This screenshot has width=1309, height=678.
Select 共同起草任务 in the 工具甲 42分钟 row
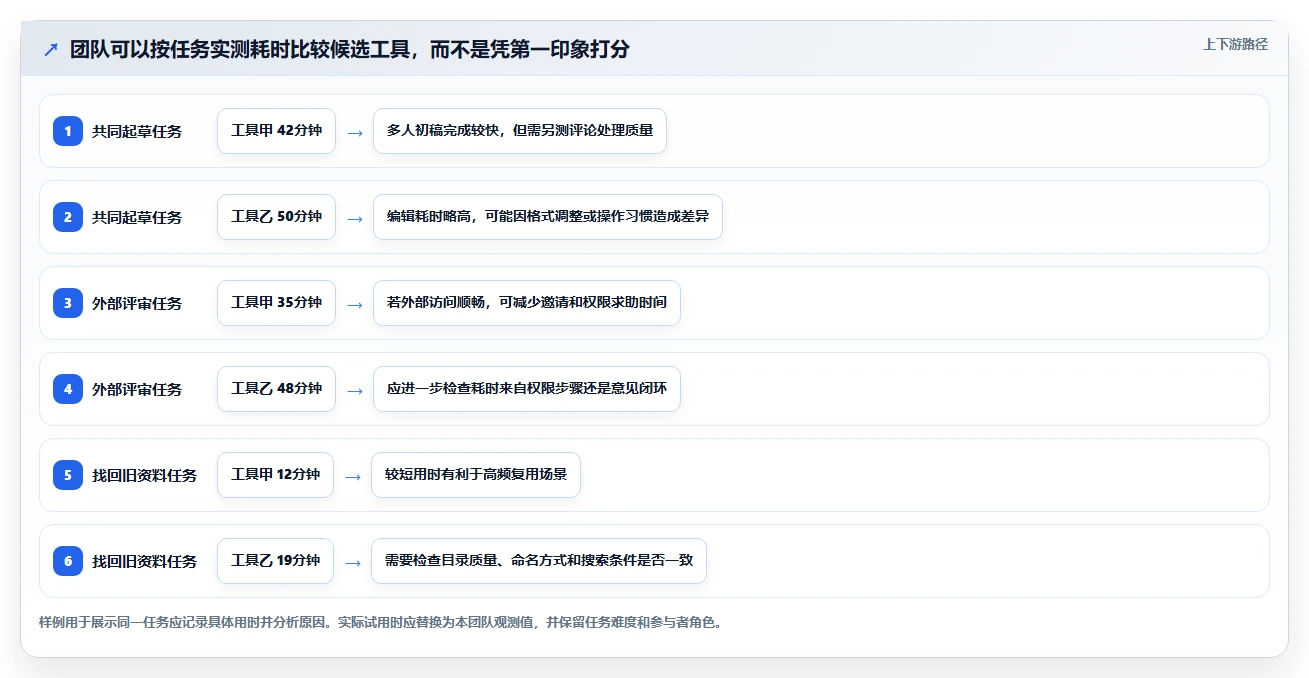[x=137, y=131]
